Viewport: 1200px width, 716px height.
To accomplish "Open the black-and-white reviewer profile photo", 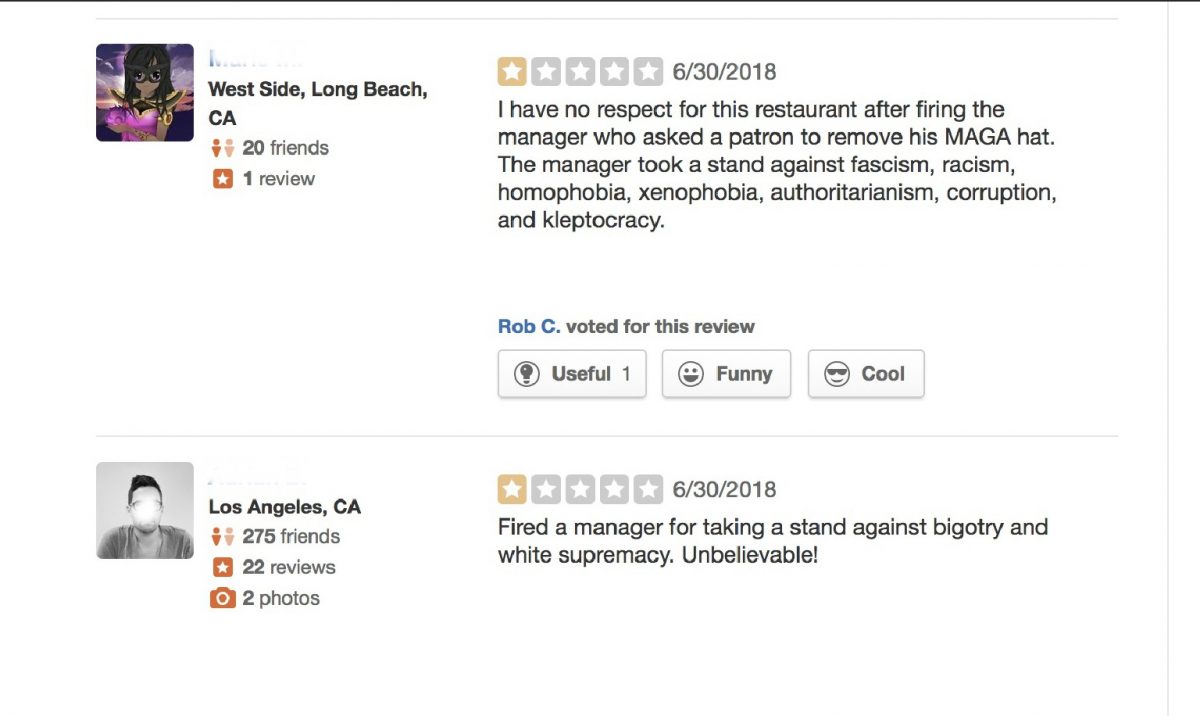I will pos(145,510).
